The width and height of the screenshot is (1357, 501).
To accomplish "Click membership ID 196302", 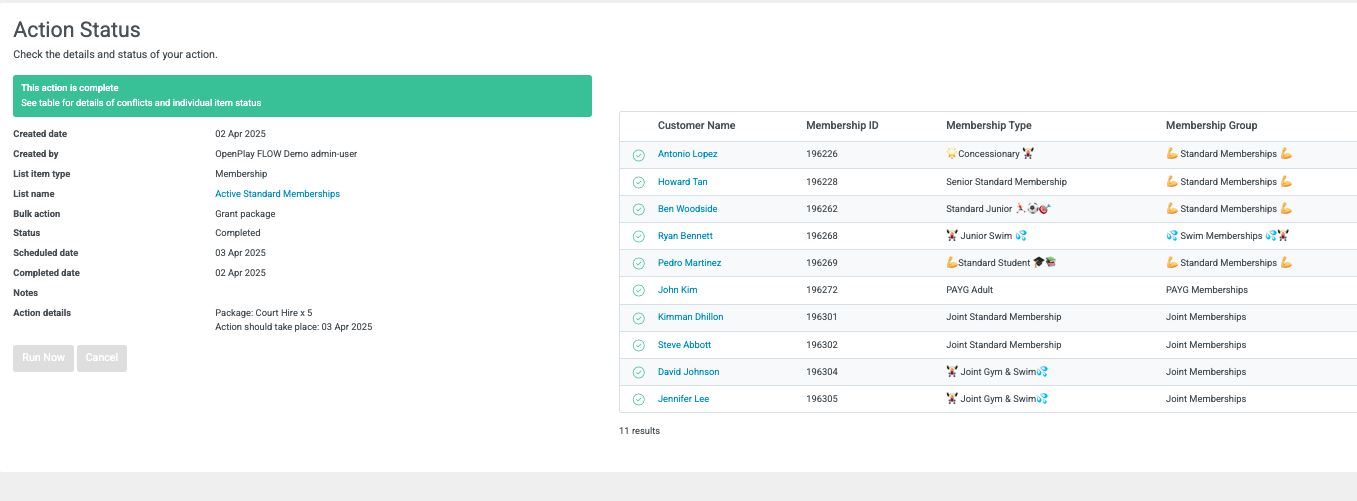I will (822, 345).
